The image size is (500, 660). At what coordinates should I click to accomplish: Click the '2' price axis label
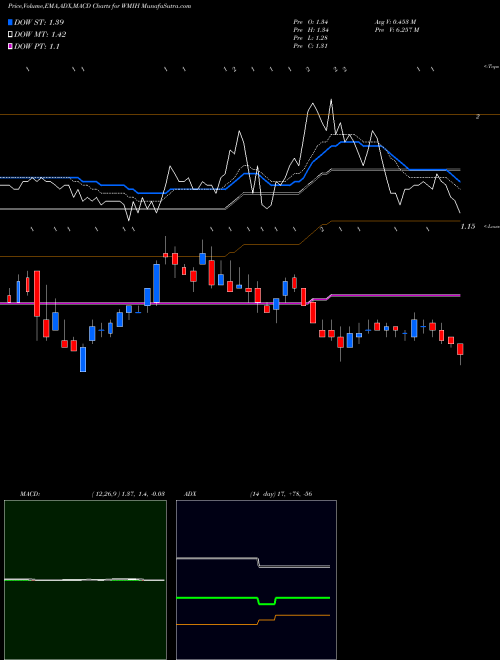[478, 117]
